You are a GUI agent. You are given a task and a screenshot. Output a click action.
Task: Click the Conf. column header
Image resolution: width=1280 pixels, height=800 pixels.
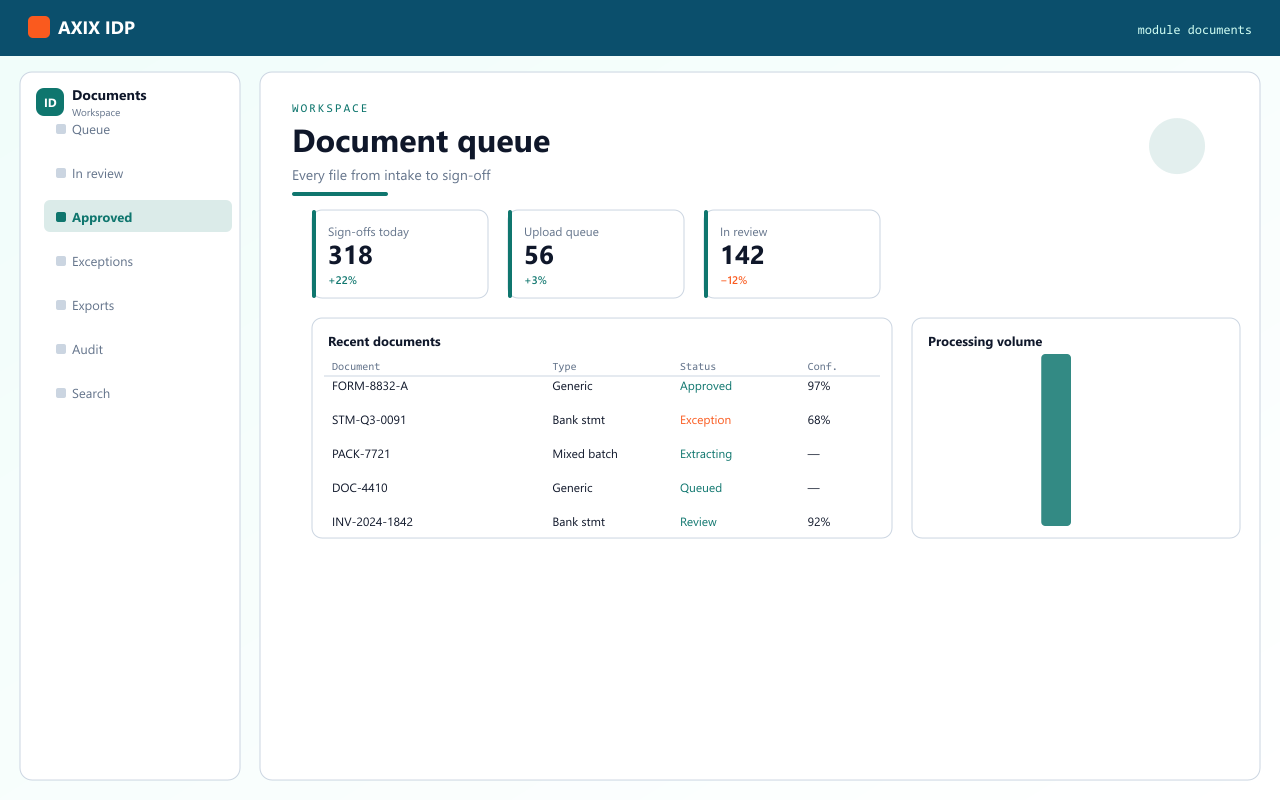click(x=822, y=367)
